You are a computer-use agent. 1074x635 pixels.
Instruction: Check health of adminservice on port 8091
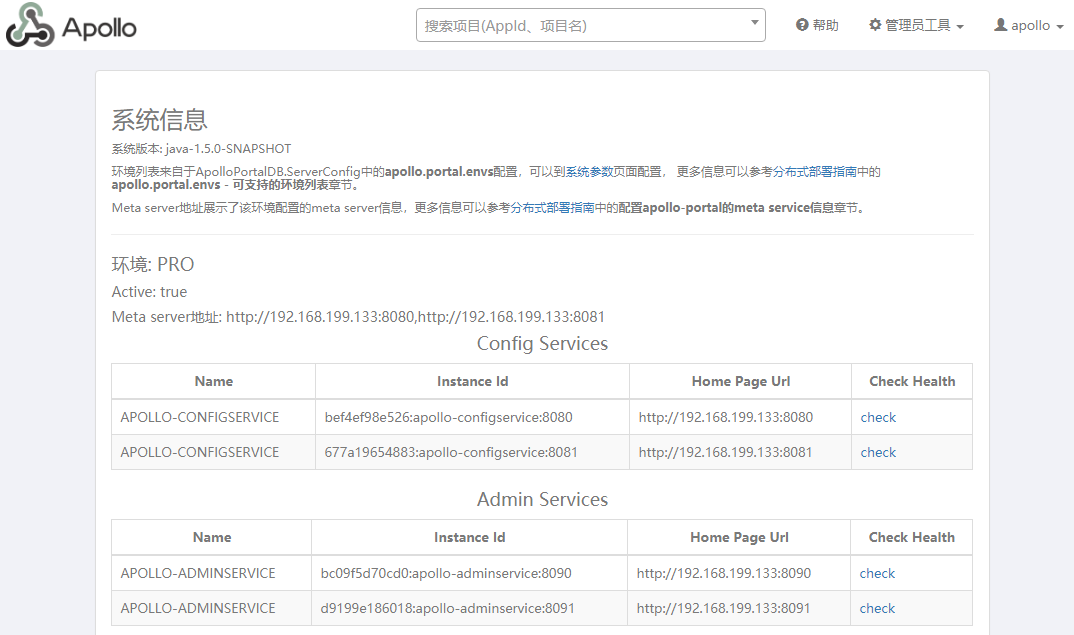pos(877,608)
